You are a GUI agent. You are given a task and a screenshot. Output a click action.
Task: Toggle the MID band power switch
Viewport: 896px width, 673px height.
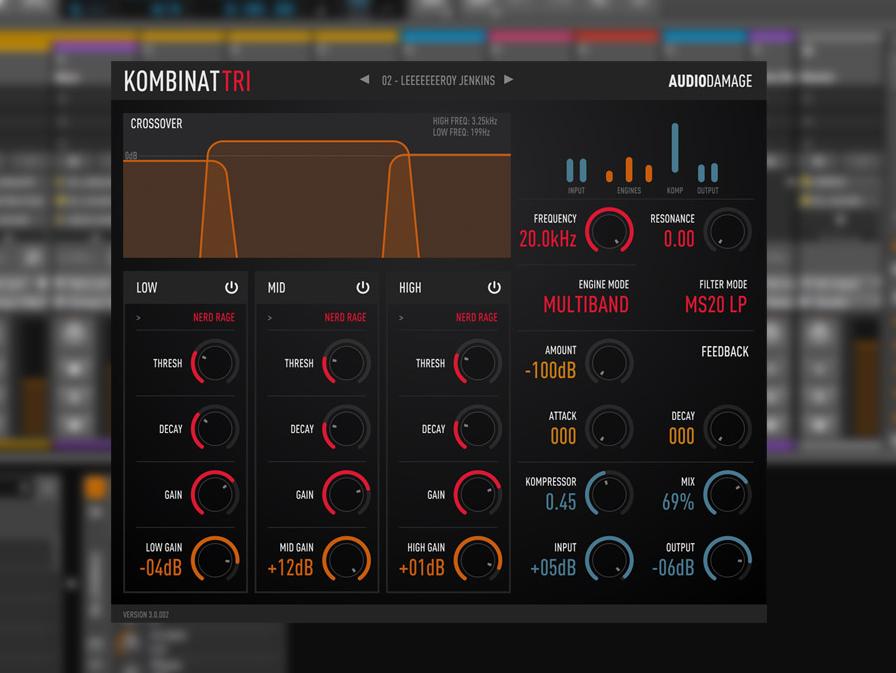[362, 287]
